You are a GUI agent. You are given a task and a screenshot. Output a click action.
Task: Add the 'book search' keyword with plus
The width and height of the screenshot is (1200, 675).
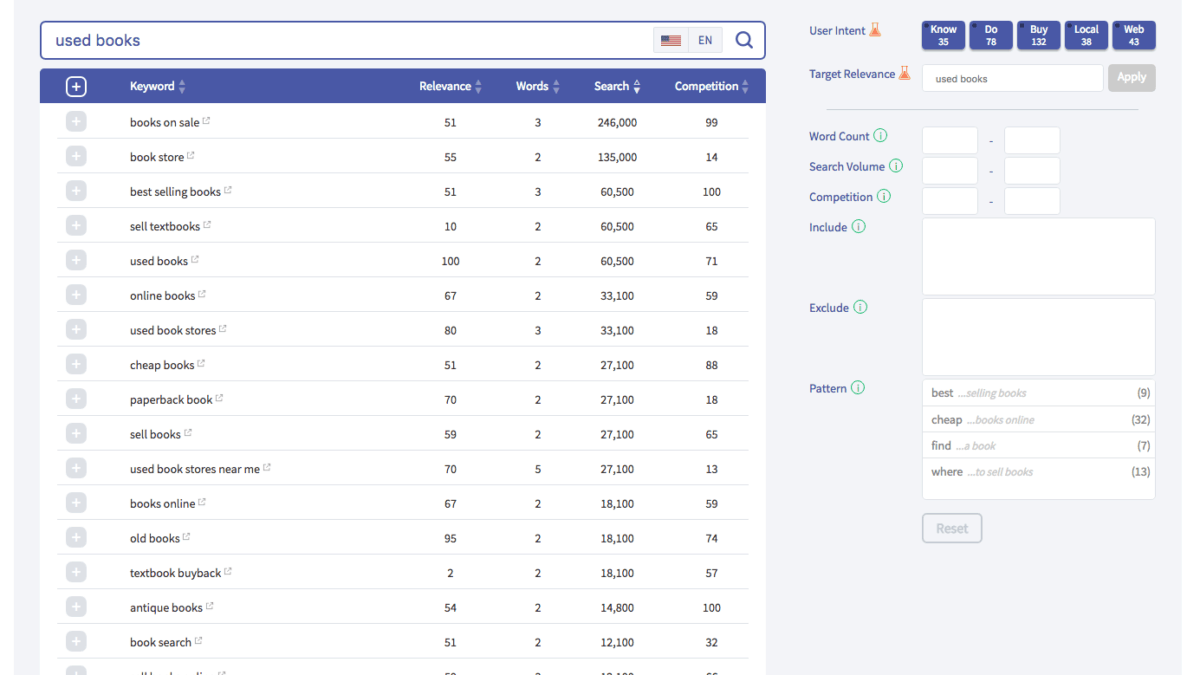pyautogui.click(x=76, y=641)
